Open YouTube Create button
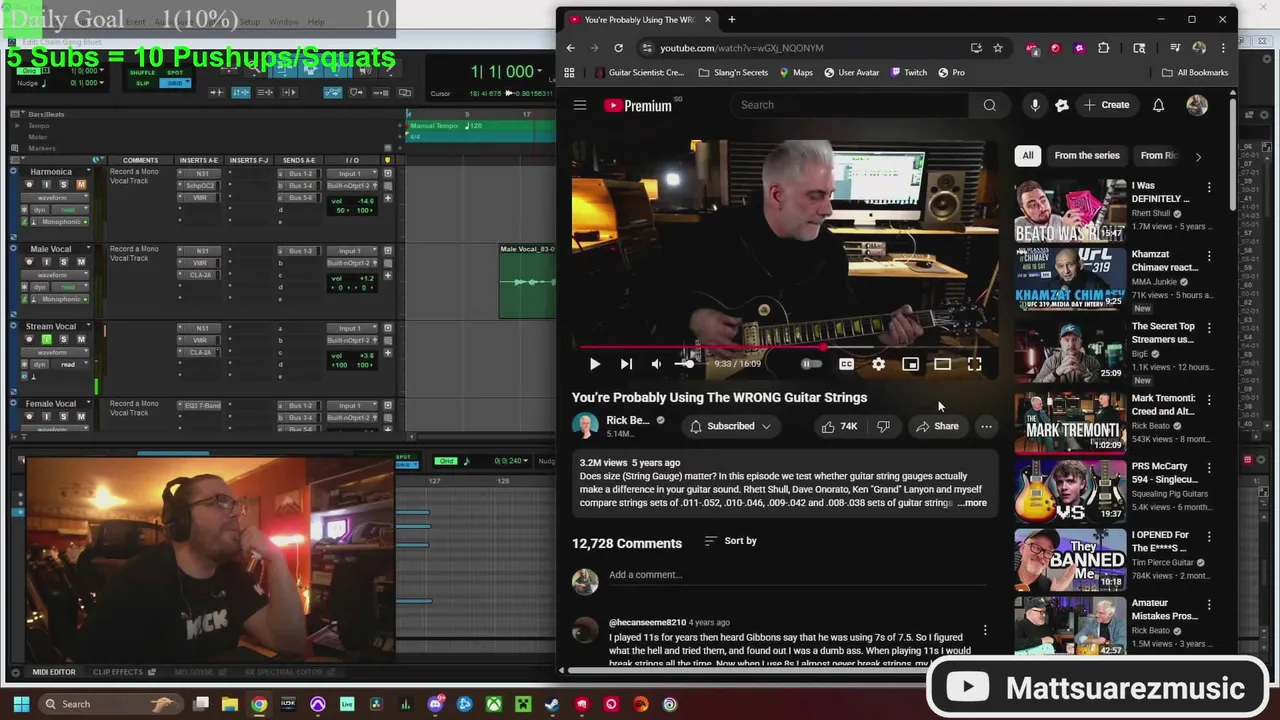 pyautogui.click(x=1106, y=105)
